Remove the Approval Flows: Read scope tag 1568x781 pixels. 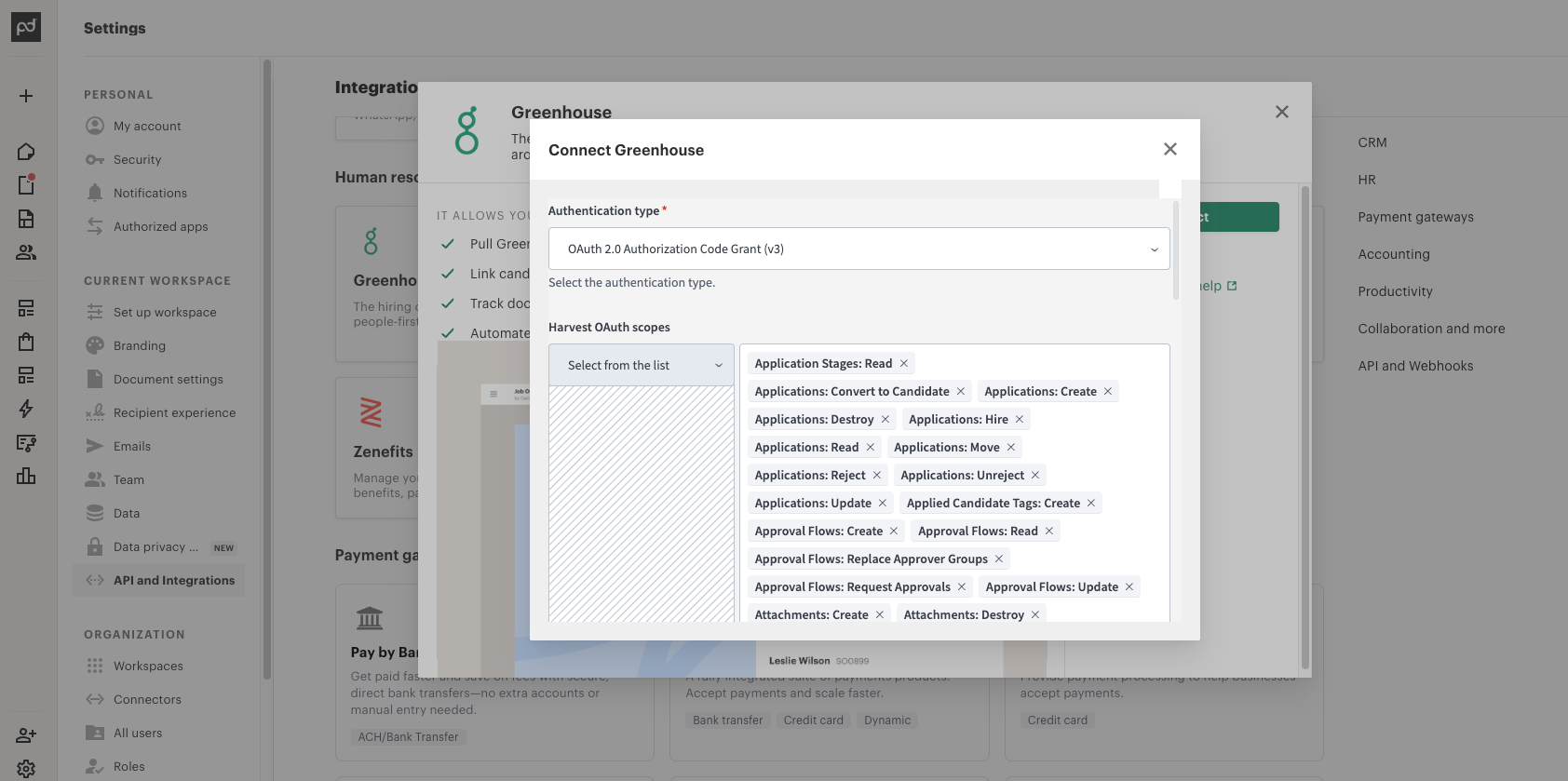(1049, 532)
